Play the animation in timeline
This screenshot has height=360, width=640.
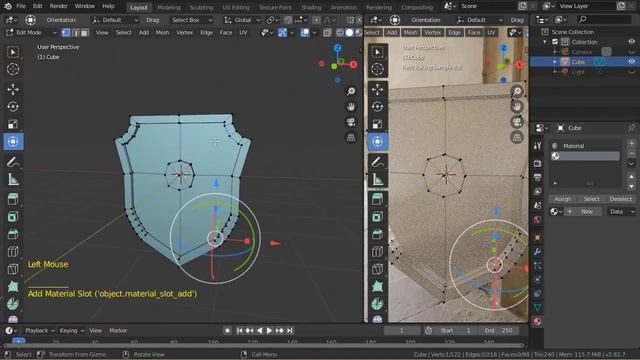269,331
